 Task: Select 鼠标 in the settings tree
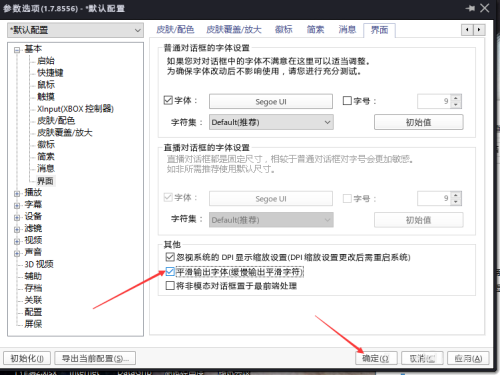point(46,85)
